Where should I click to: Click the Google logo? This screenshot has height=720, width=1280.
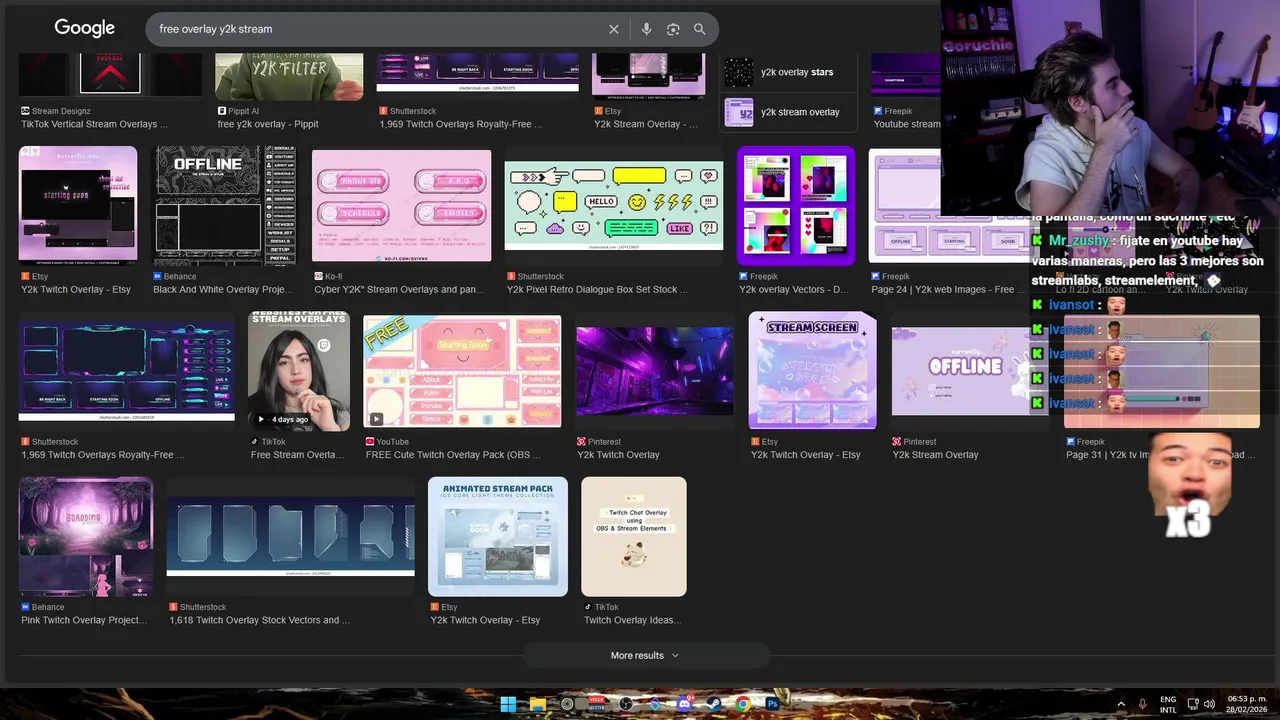click(84, 28)
